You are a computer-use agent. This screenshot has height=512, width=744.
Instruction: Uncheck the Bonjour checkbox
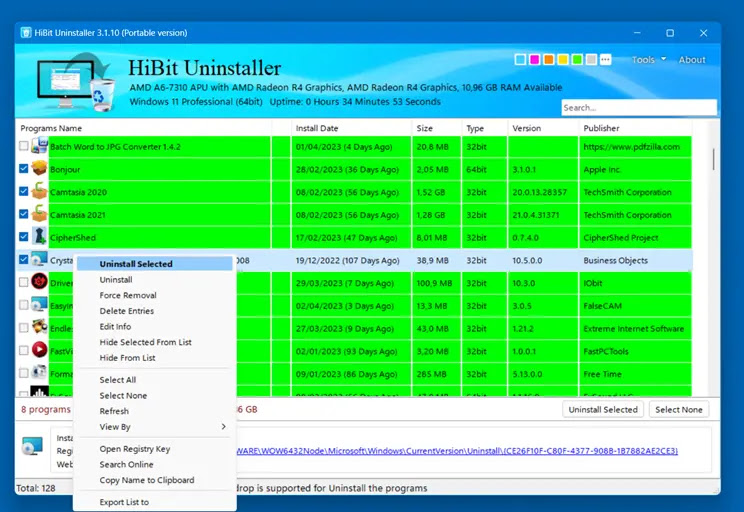pos(23,168)
